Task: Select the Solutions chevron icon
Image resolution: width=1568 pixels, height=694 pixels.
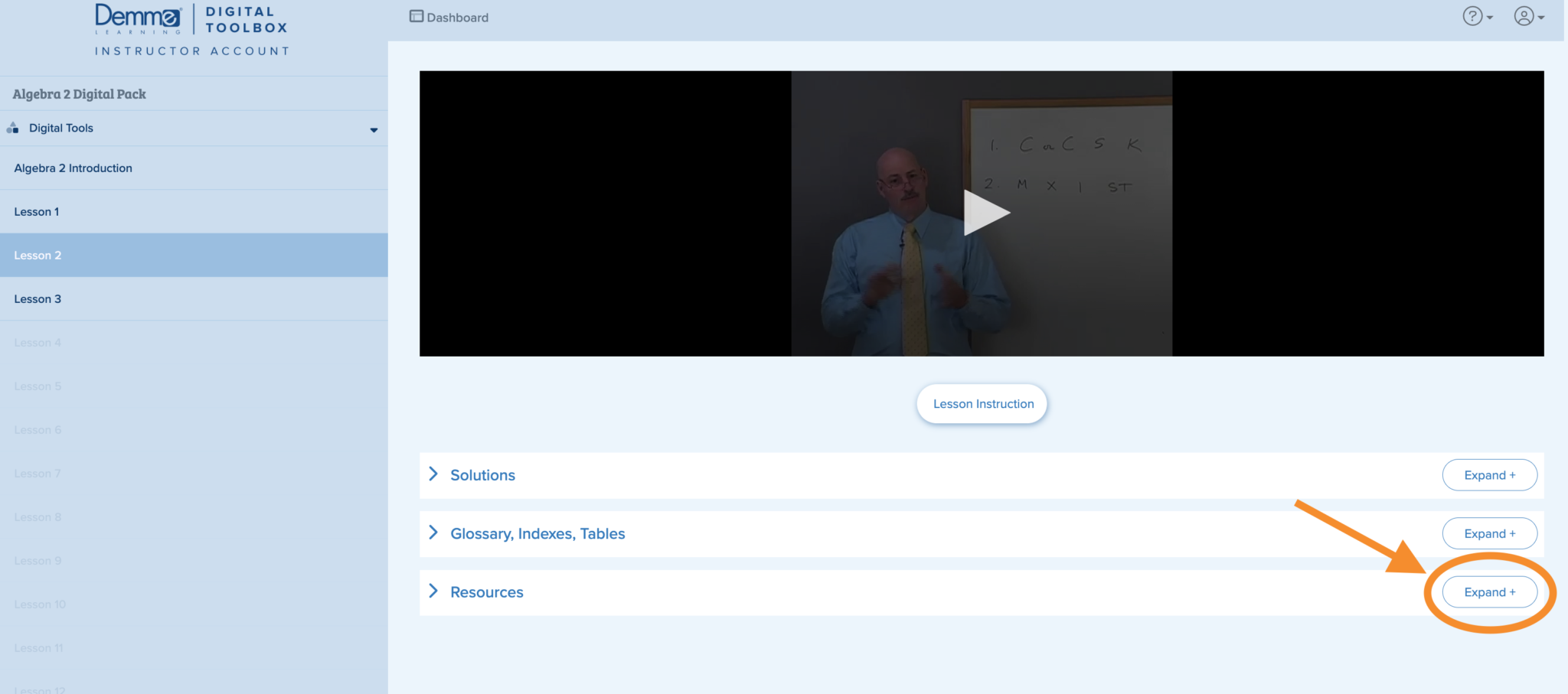Action: click(x=433, y=474)
